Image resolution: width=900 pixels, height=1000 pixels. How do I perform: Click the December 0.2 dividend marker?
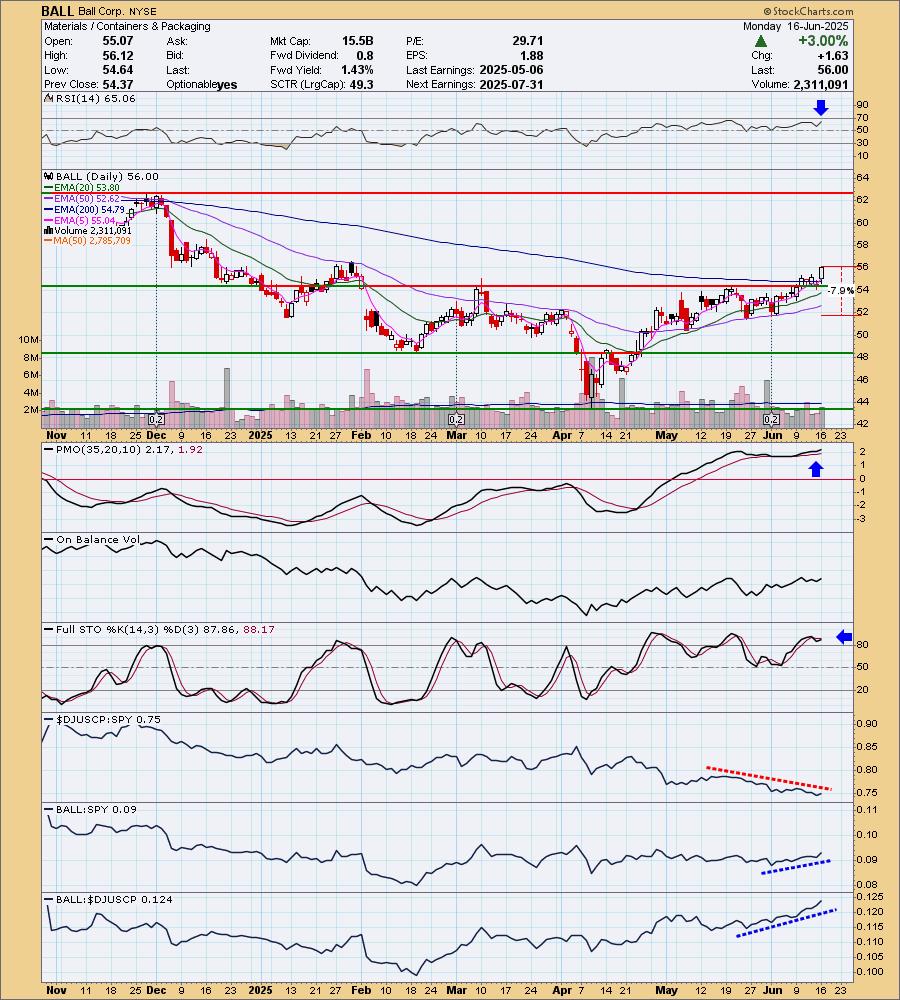156,420
